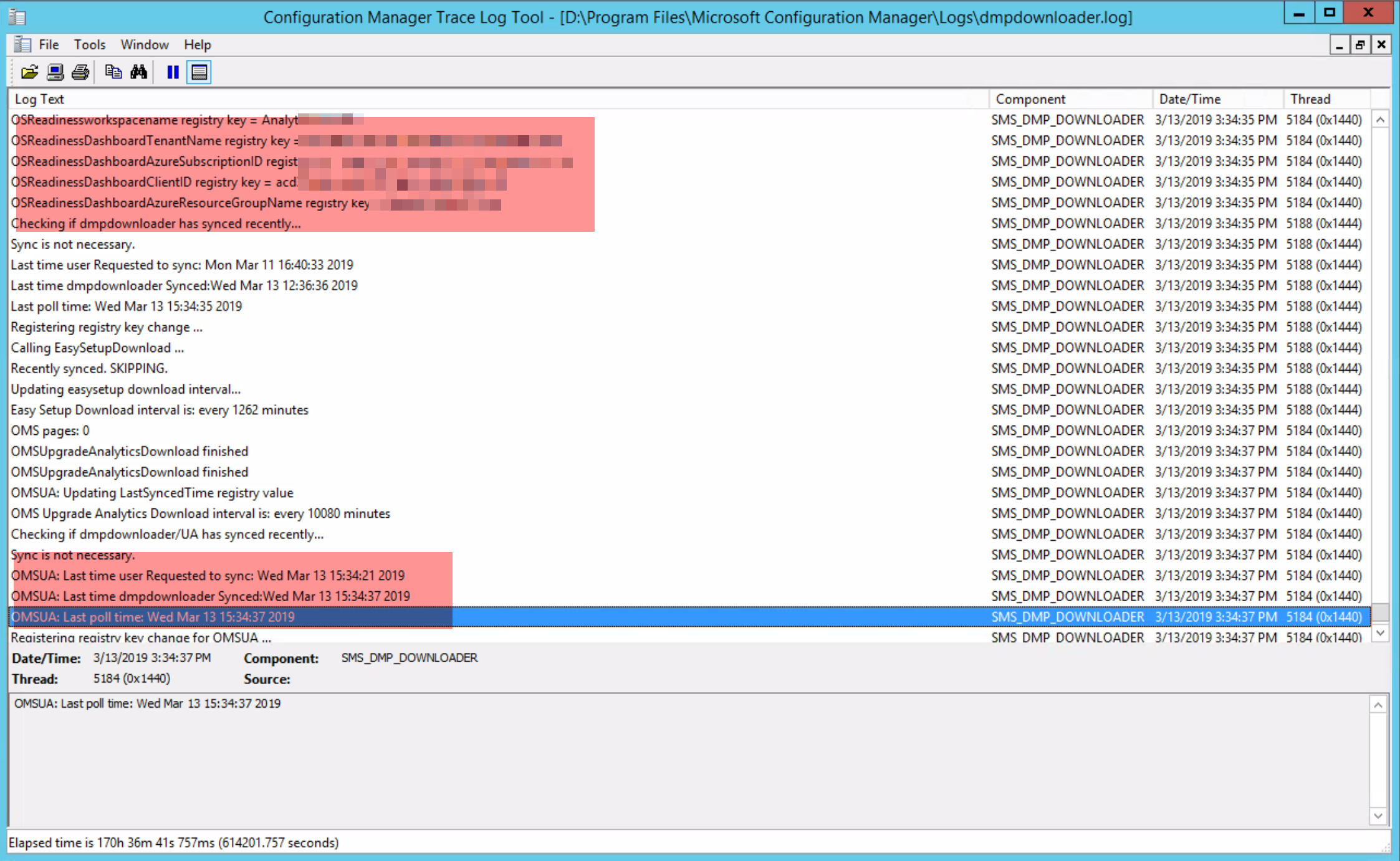The width and height of the screenshot is (1400, 861).
Task: Open the Help menu
Action: coord(197,45)
